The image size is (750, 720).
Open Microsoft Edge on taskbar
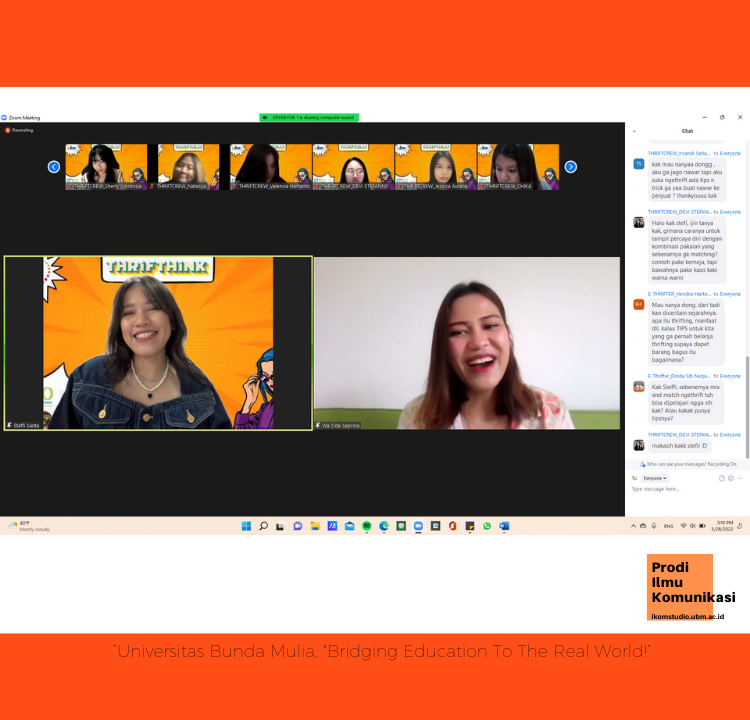384,526
